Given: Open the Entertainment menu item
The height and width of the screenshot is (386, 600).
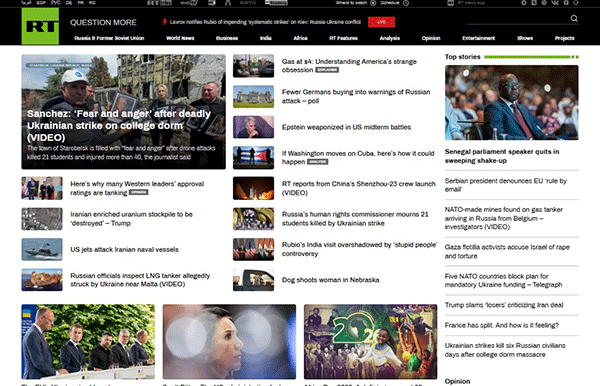Looking at the screenshot, I should (x=478, y=38).
